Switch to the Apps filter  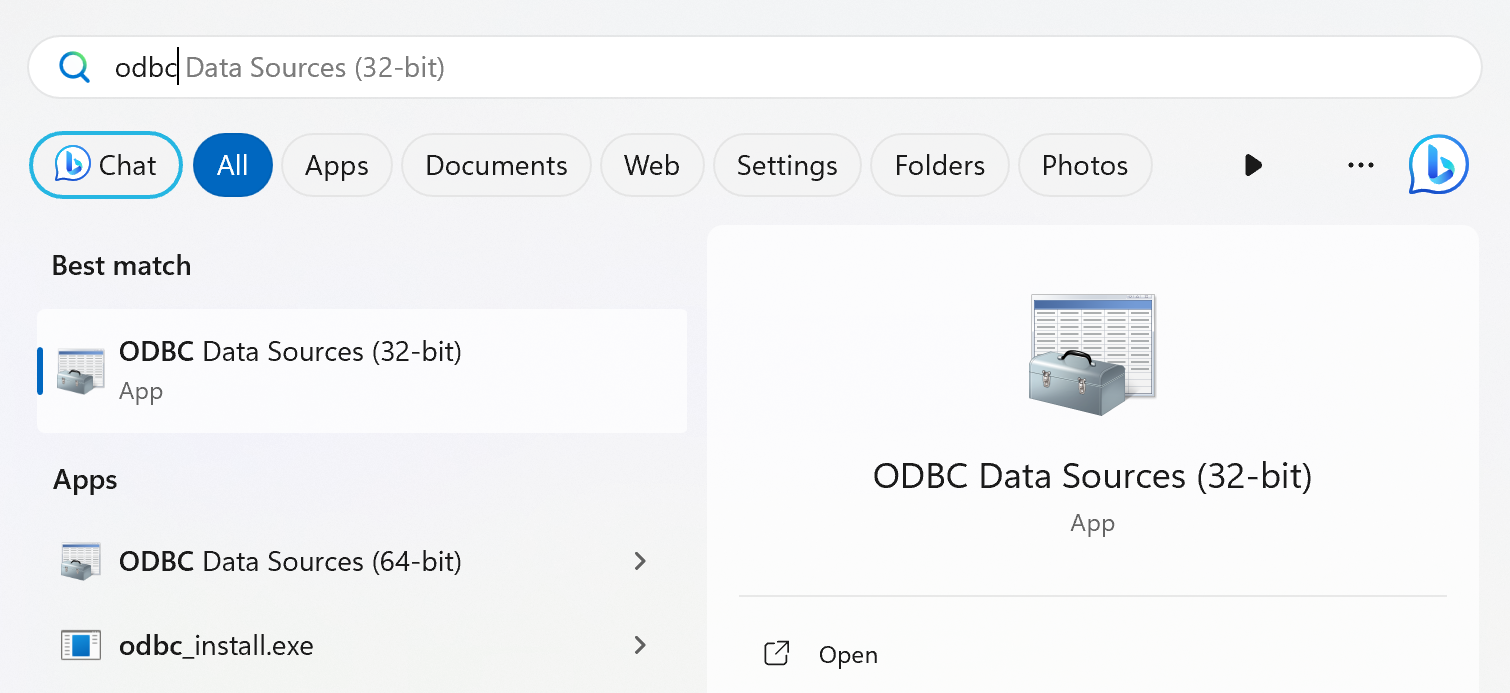[336, 165]
